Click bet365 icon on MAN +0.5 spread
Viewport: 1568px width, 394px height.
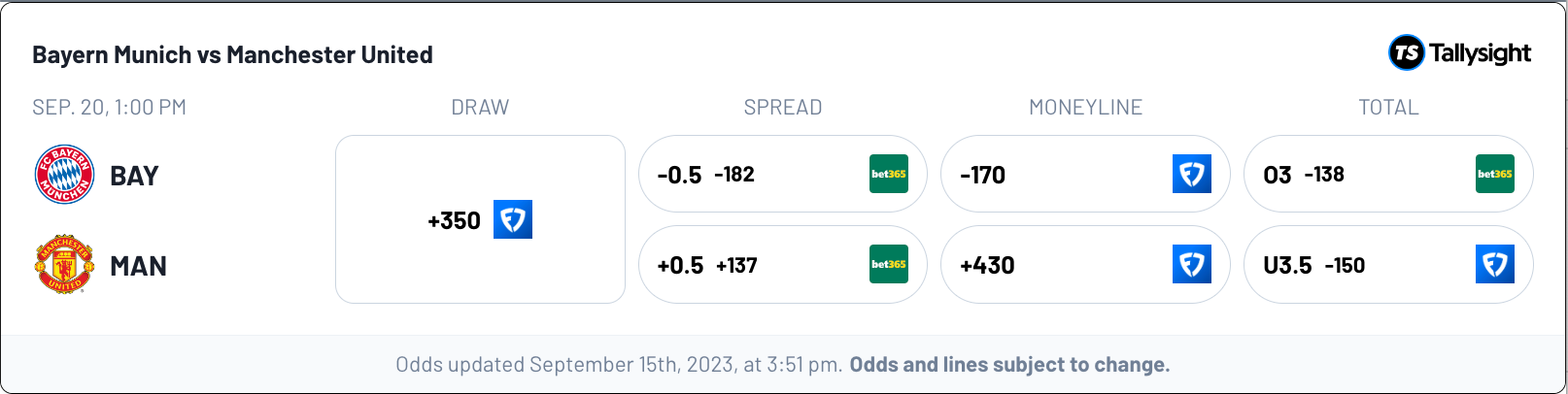(x=889, y=264)
